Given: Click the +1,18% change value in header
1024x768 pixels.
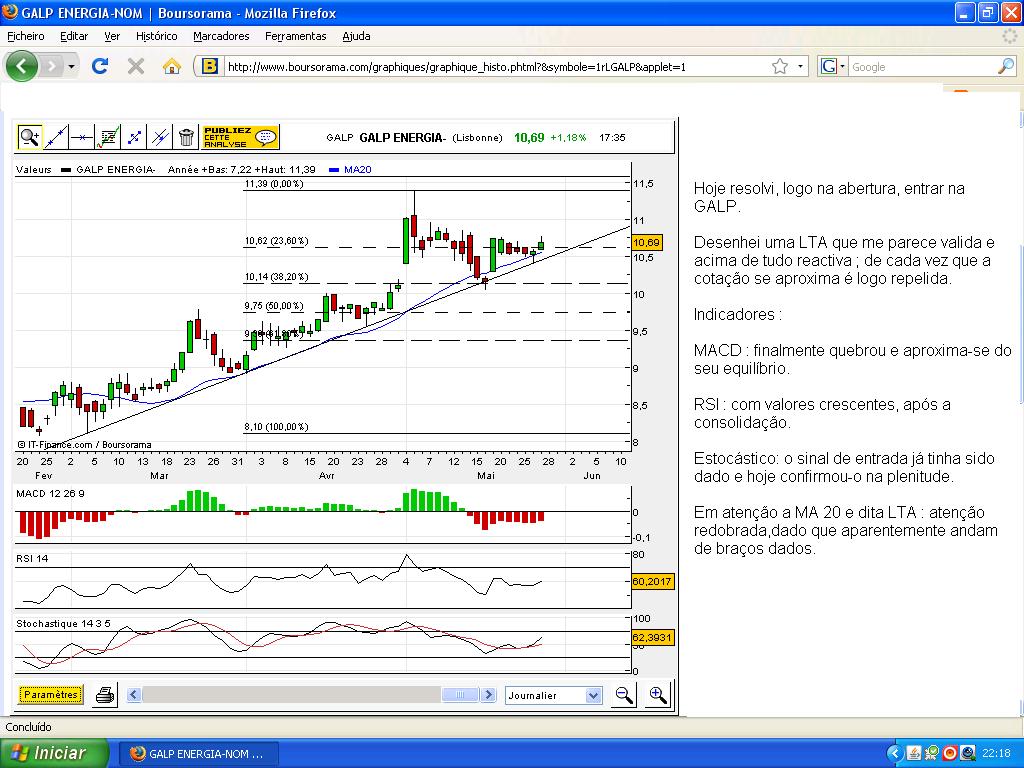Looking at the screenshot, I should pos(568,138).
